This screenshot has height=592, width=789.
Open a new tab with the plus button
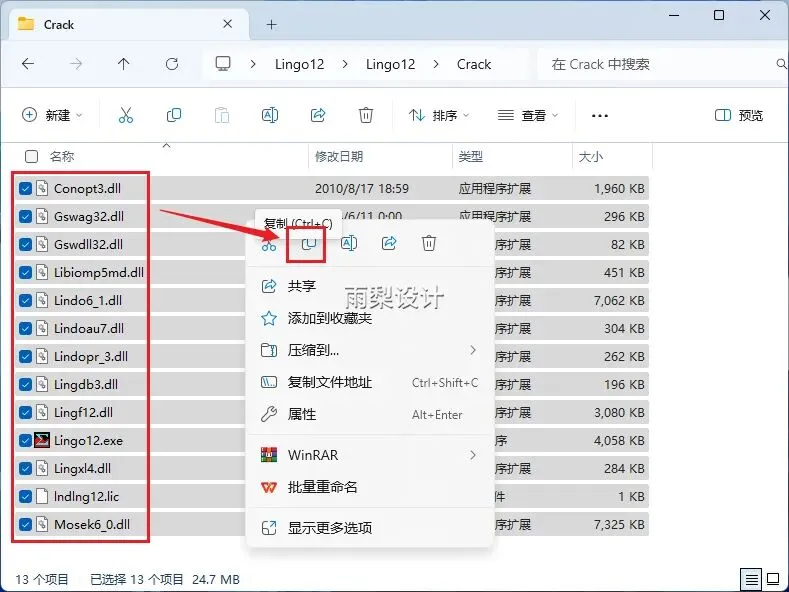(x=271, y=24)
